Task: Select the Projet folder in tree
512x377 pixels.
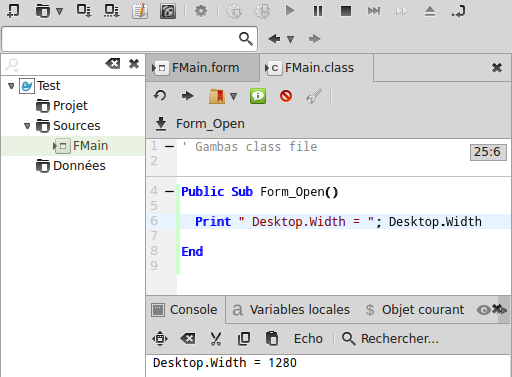Action: pyautogui.click(x=62, y=106)
